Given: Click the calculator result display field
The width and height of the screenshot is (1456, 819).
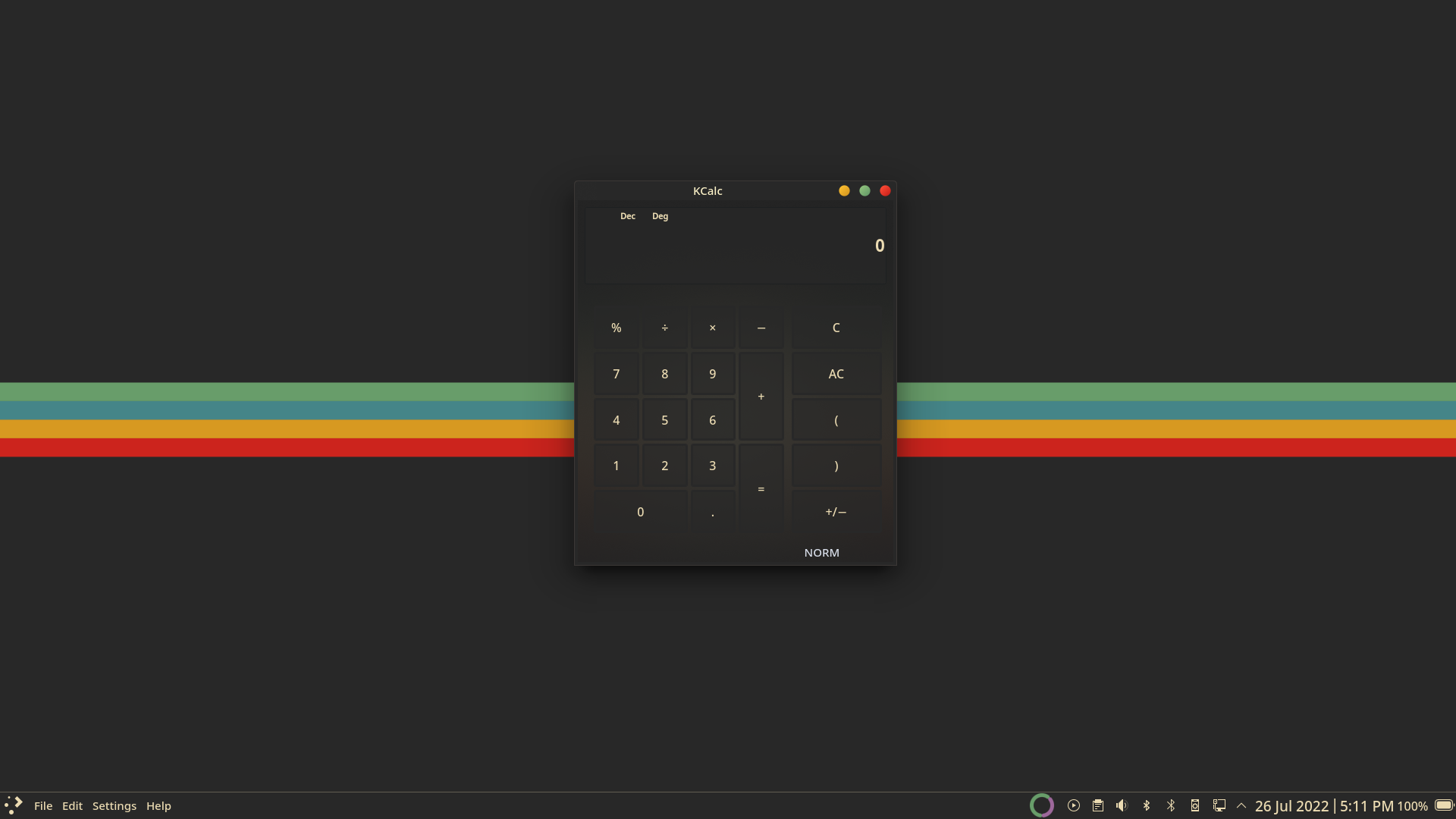Looking at the screenshot, I should pyautogui.click(x=735, y=246).
